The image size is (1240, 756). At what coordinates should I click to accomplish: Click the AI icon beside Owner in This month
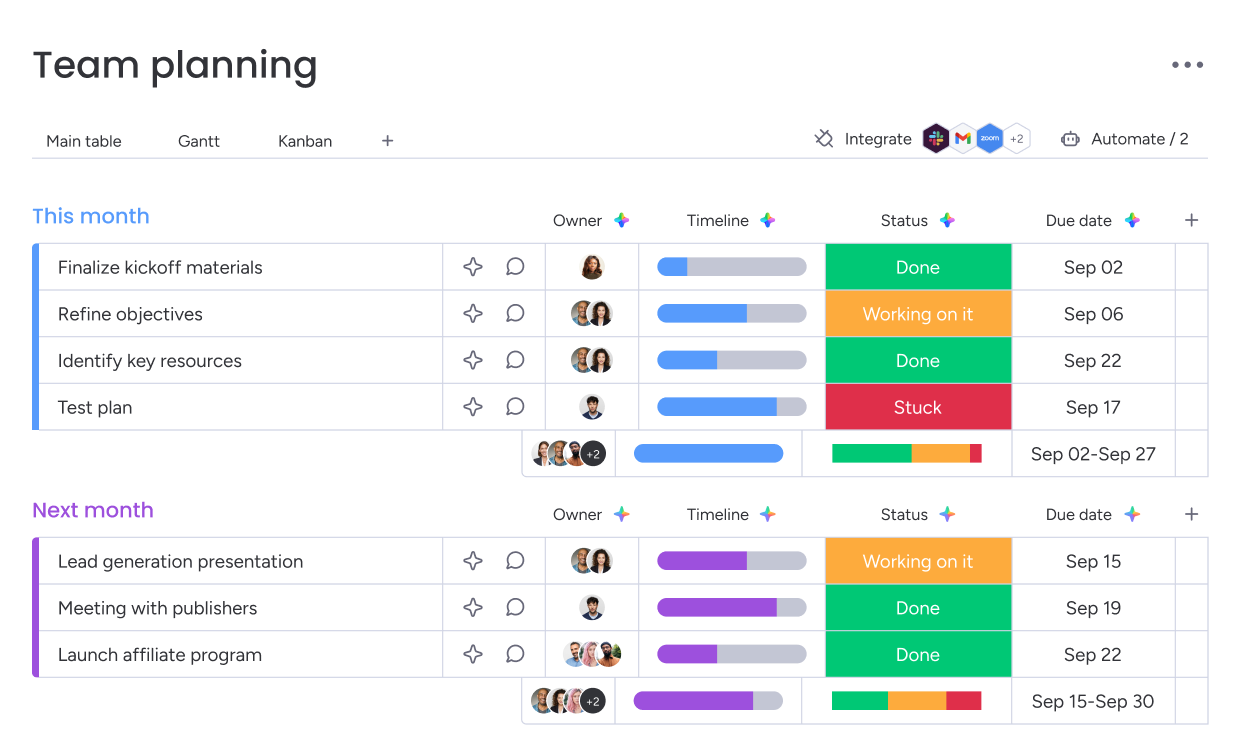point(622,221)
